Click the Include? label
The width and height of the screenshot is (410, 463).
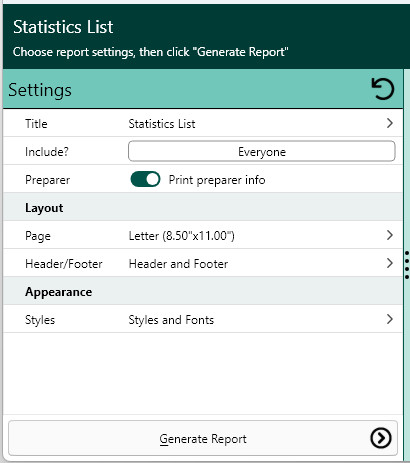point(47,152)
